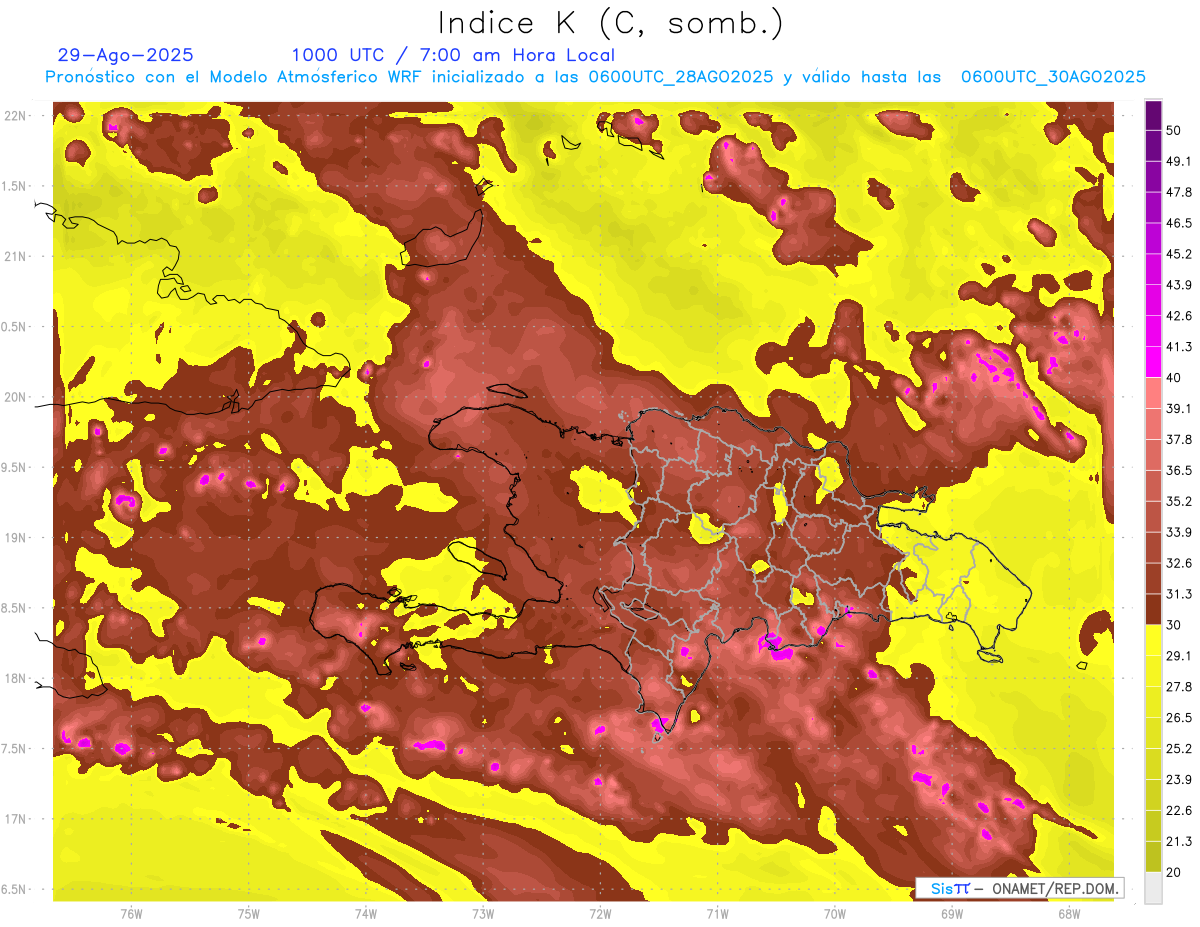Click the colorbar value "21.3"
1200x927 pixels.
pos(1179,842)
